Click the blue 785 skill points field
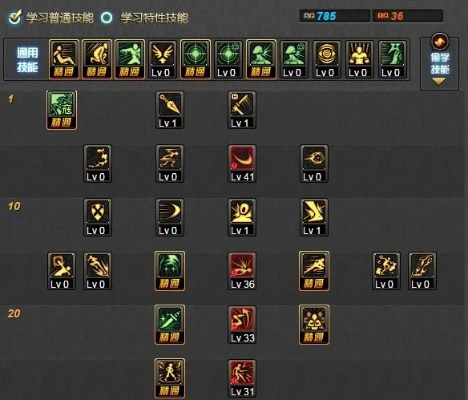This screenshot has width=468, height=400. pyautogui.click(x=335, y=16)
